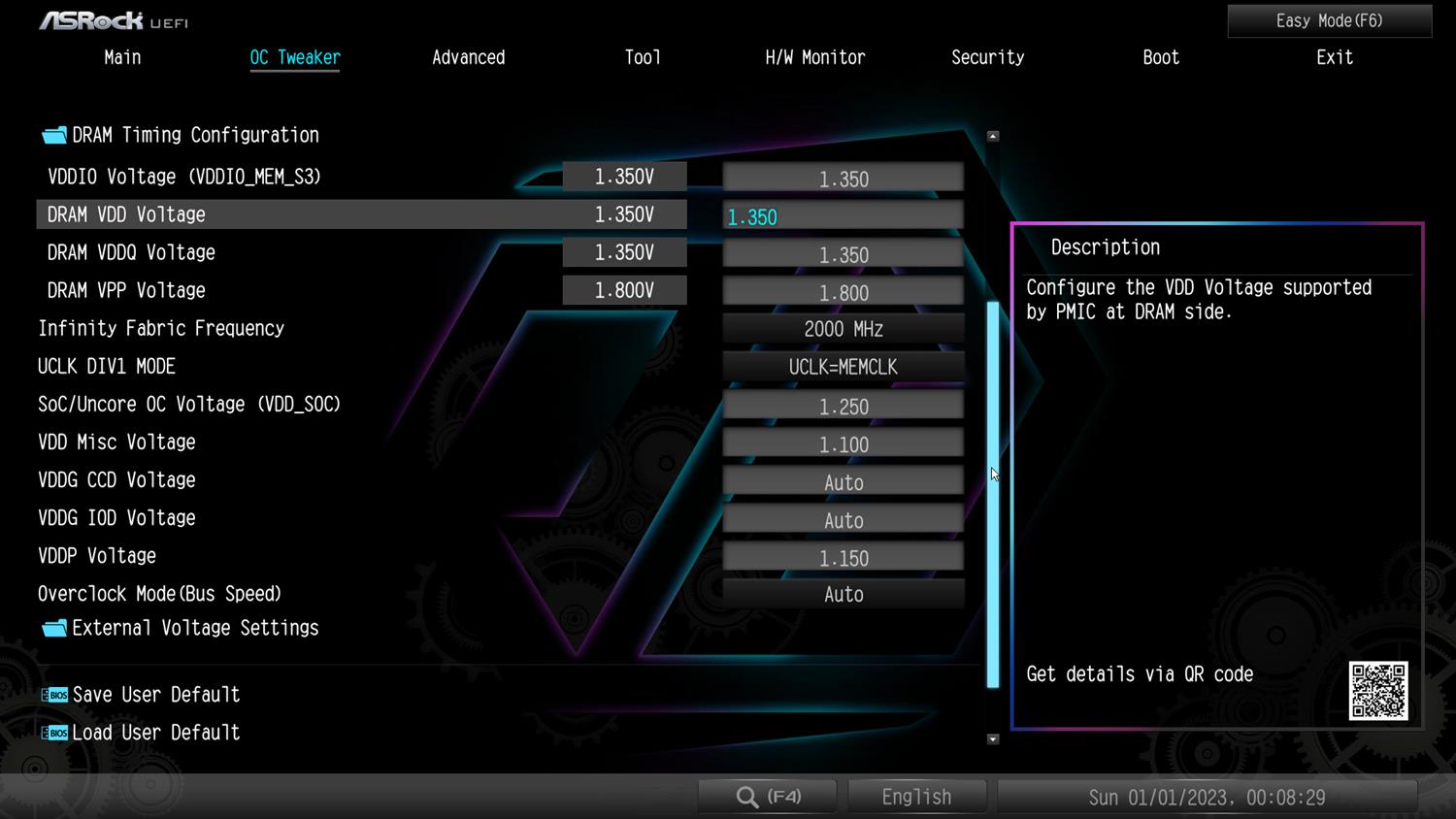Viewport: 1456px width, 819px height.
Task: Click the search magnifier icon (F4)
Action: pyautogui.click(x=747, y=797)
